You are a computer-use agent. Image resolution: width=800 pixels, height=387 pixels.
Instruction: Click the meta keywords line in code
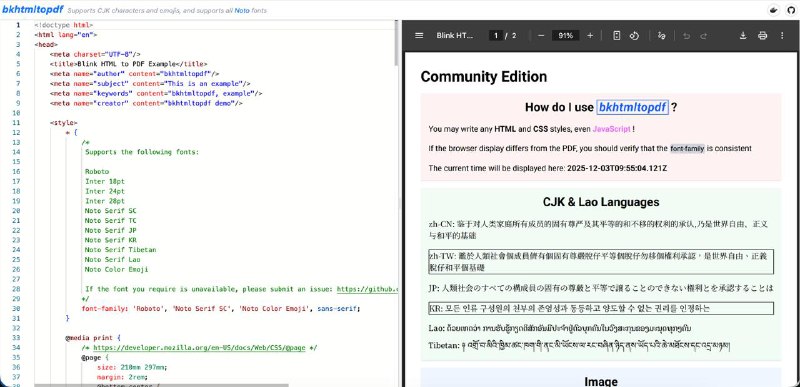tap(156, 93)
